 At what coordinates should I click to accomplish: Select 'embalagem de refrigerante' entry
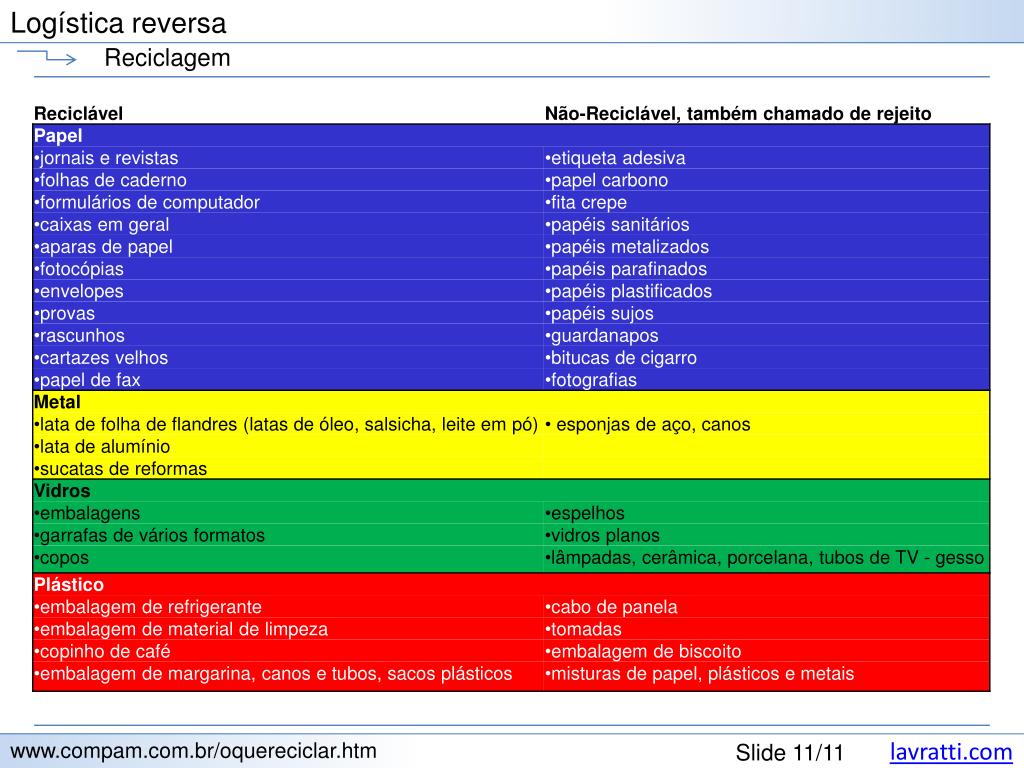click(x=148, y=607)
